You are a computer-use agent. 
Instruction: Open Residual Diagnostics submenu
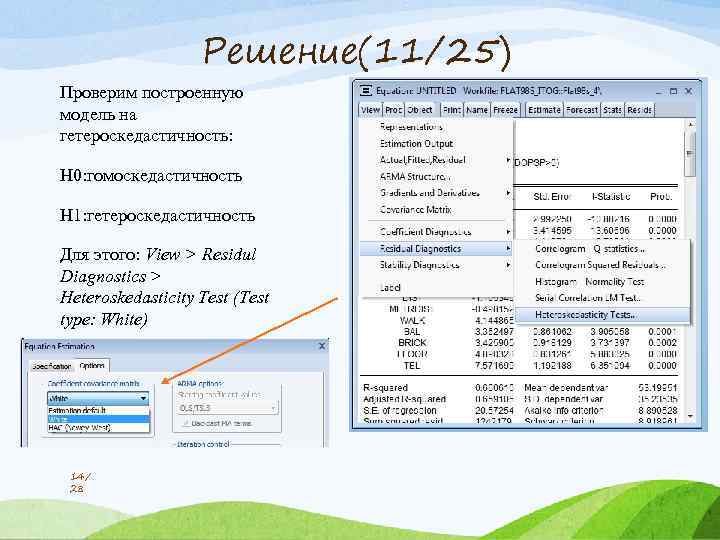click(x=436, y=248)
